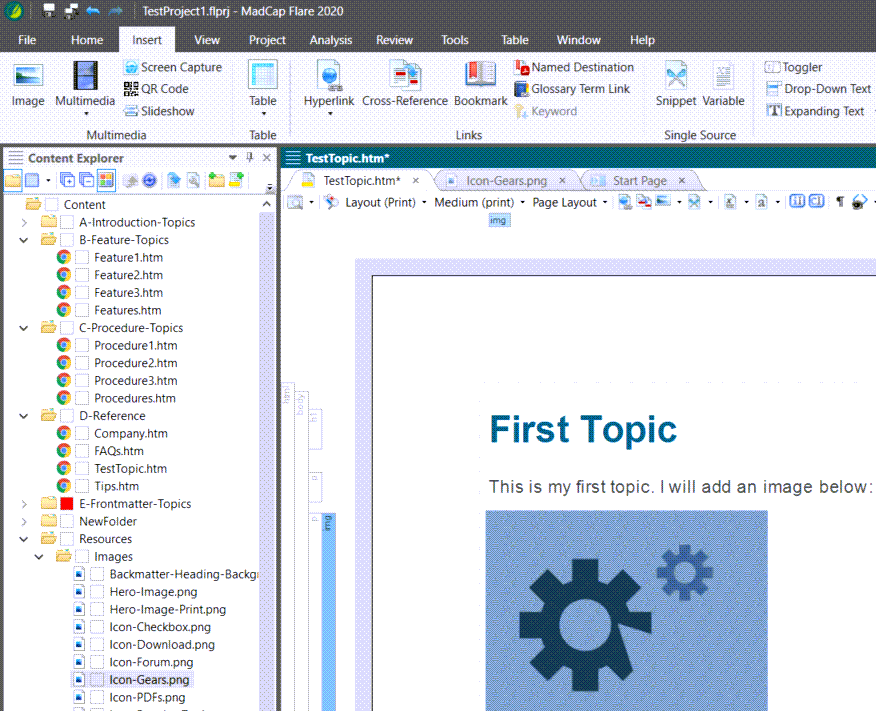Screen dimensions: 876x711
Task: Click the img tag bar in the left structure gutter
Action: pos(328,612)
